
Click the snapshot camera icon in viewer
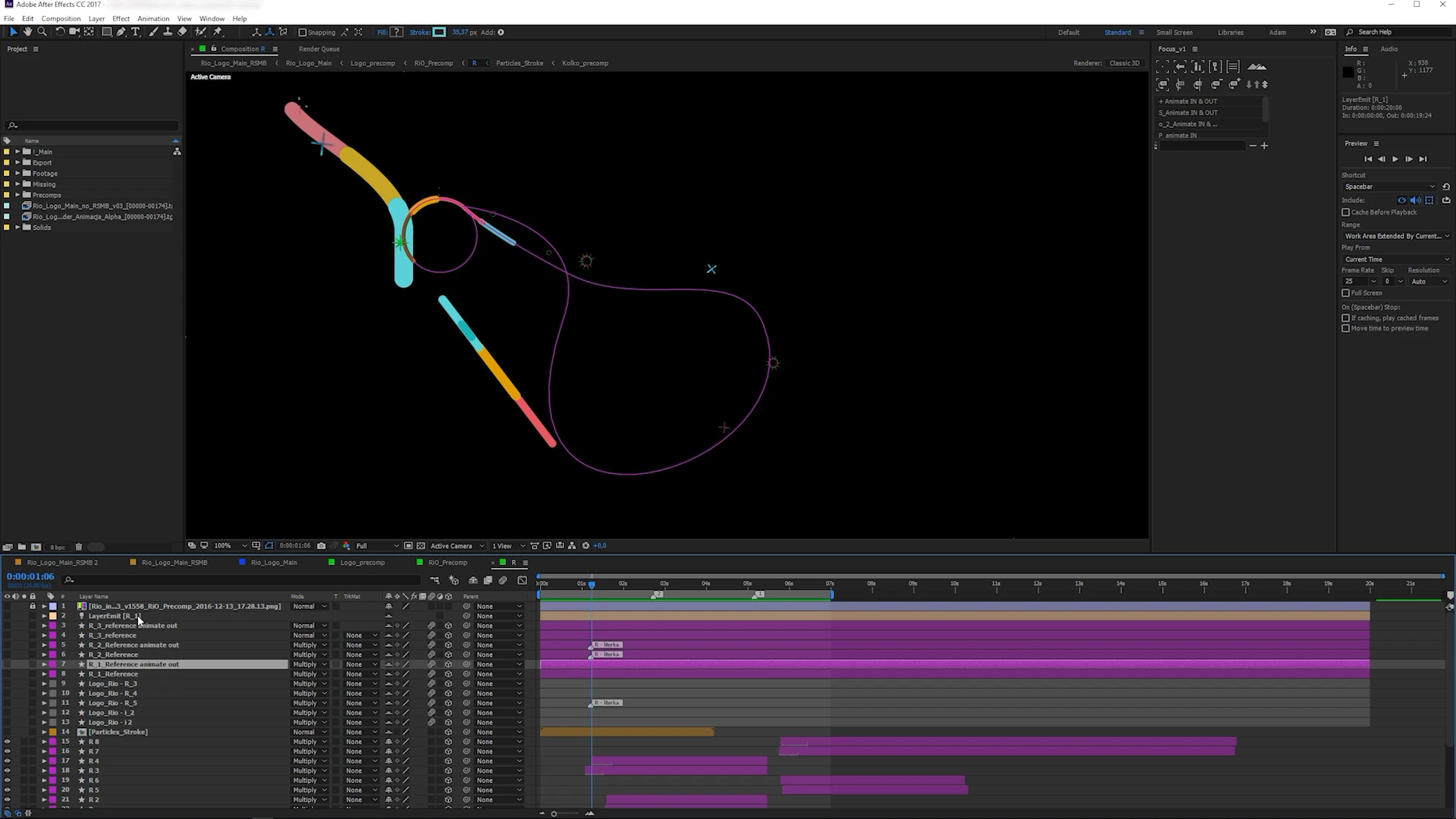click(322, 546)
